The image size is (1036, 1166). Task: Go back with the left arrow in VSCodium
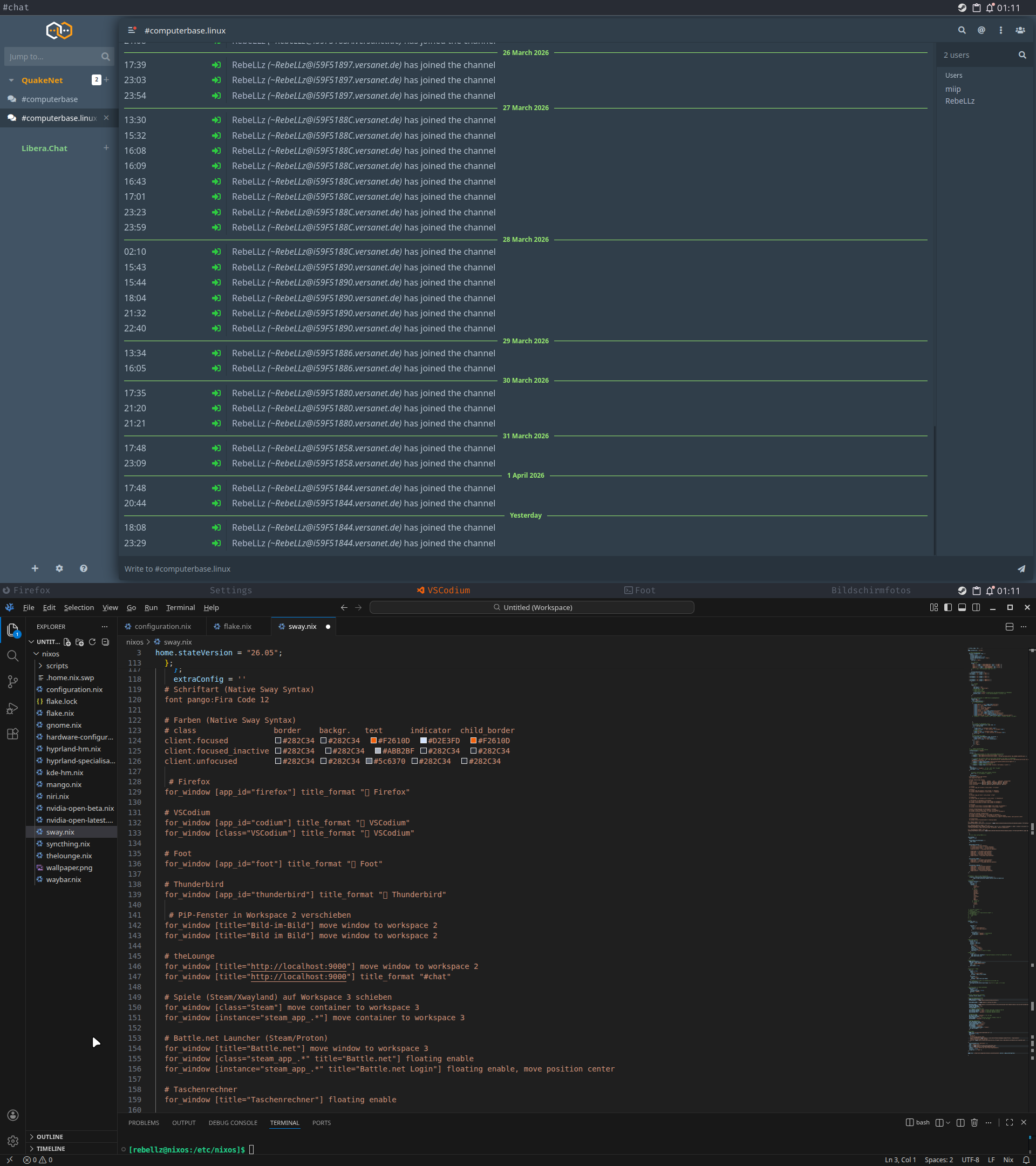344,607
